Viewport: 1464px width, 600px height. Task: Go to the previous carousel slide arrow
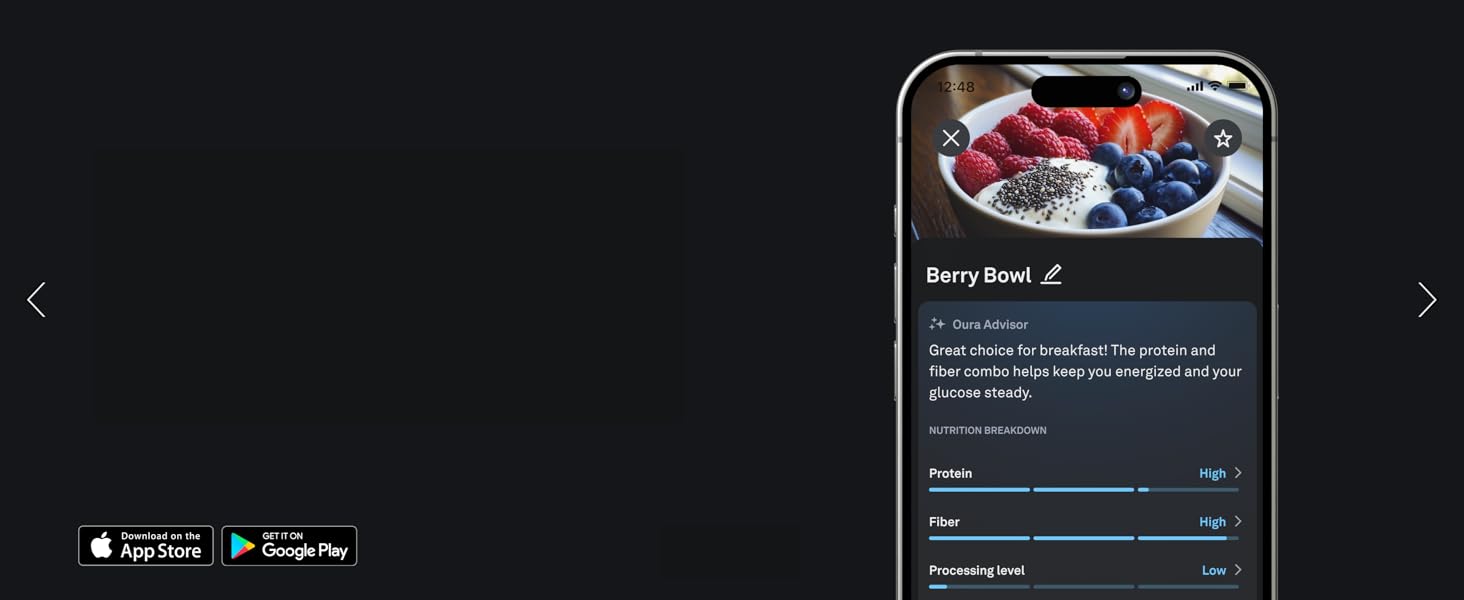(36, 300)
